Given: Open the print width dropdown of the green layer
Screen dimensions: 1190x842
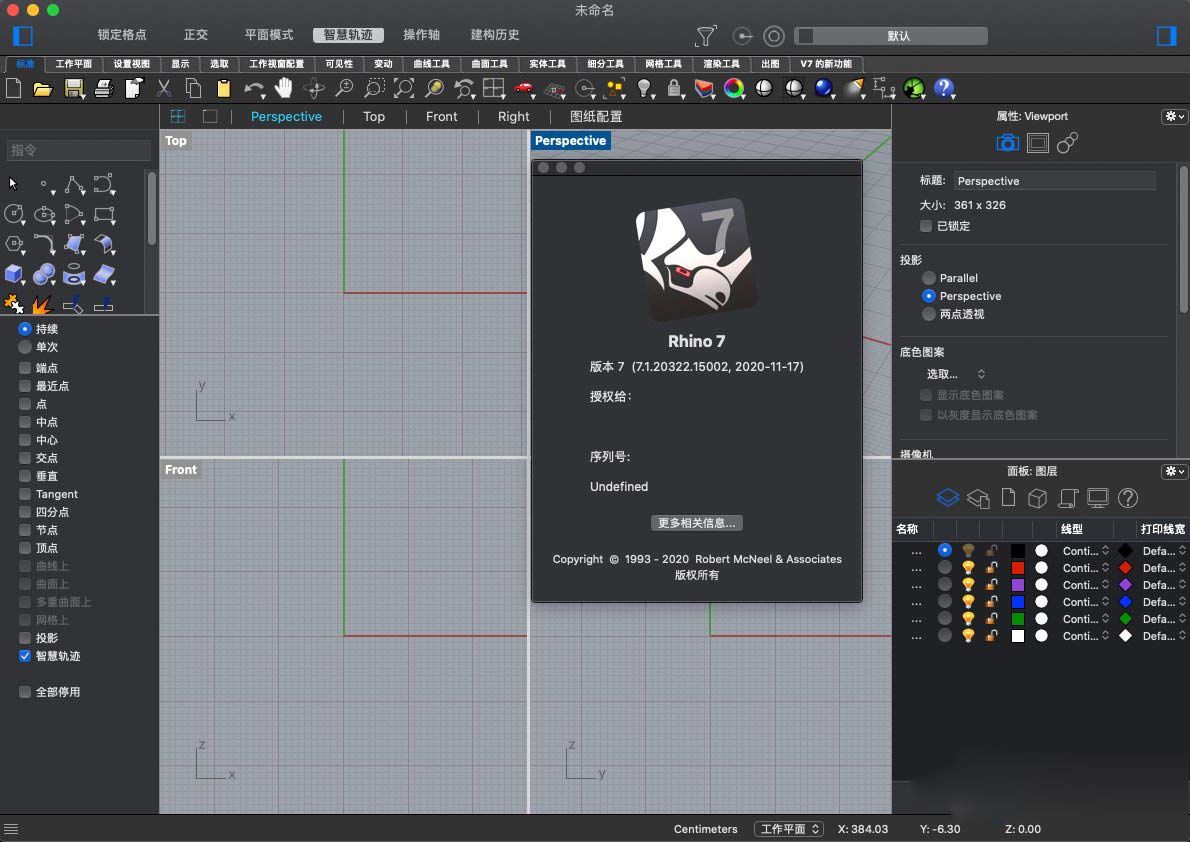Looking at the screenshot, I should click(x=1164, y=619).
